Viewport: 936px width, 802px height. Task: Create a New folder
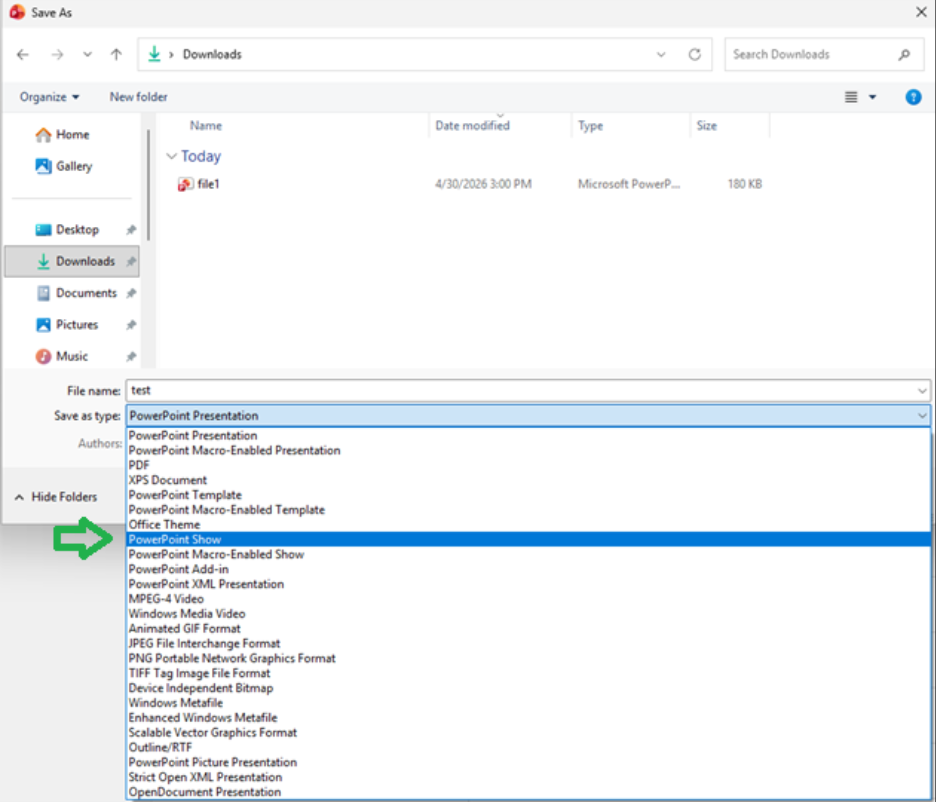point(138,97)
